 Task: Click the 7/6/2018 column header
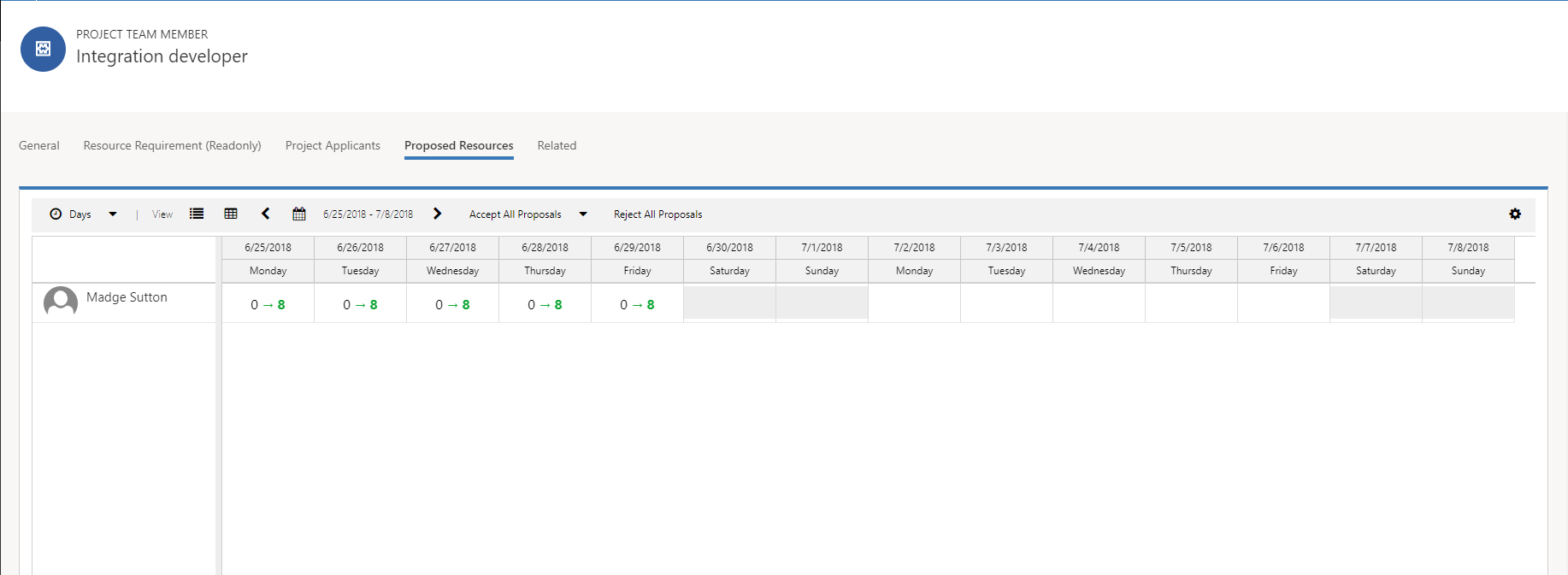pyautogui.click(x=1283, y=248)
